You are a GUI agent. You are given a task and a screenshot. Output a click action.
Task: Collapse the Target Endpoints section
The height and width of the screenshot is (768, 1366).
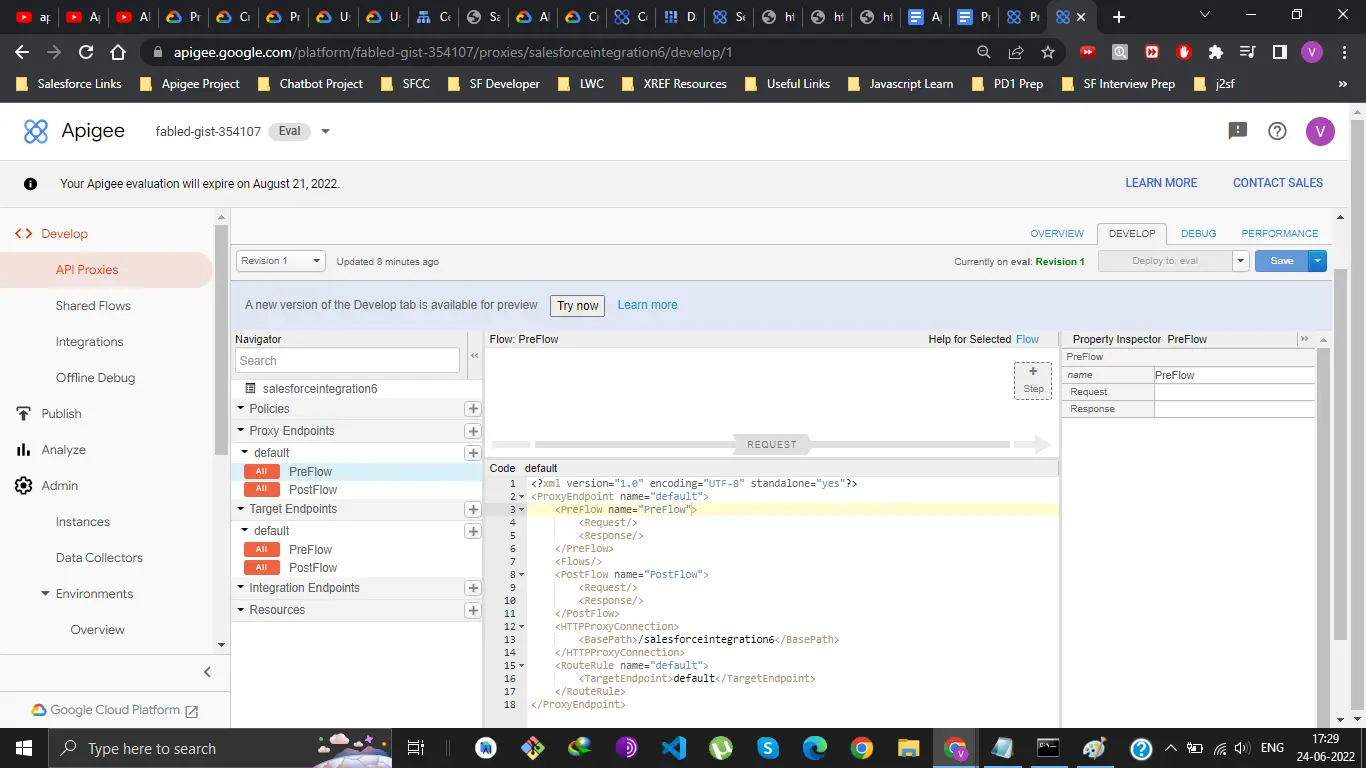[241, 509]
